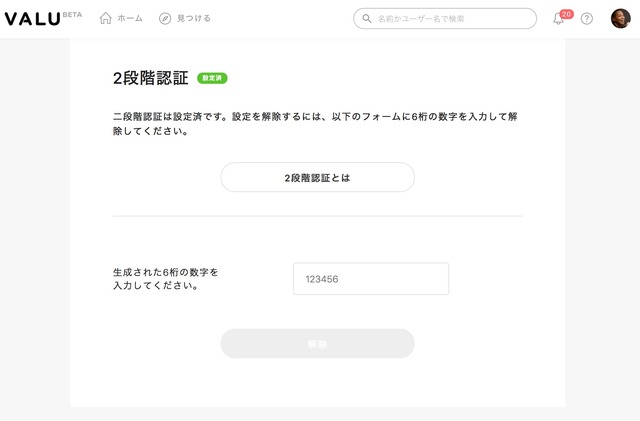Click the BETA label next to the logo

coord(72,15)
